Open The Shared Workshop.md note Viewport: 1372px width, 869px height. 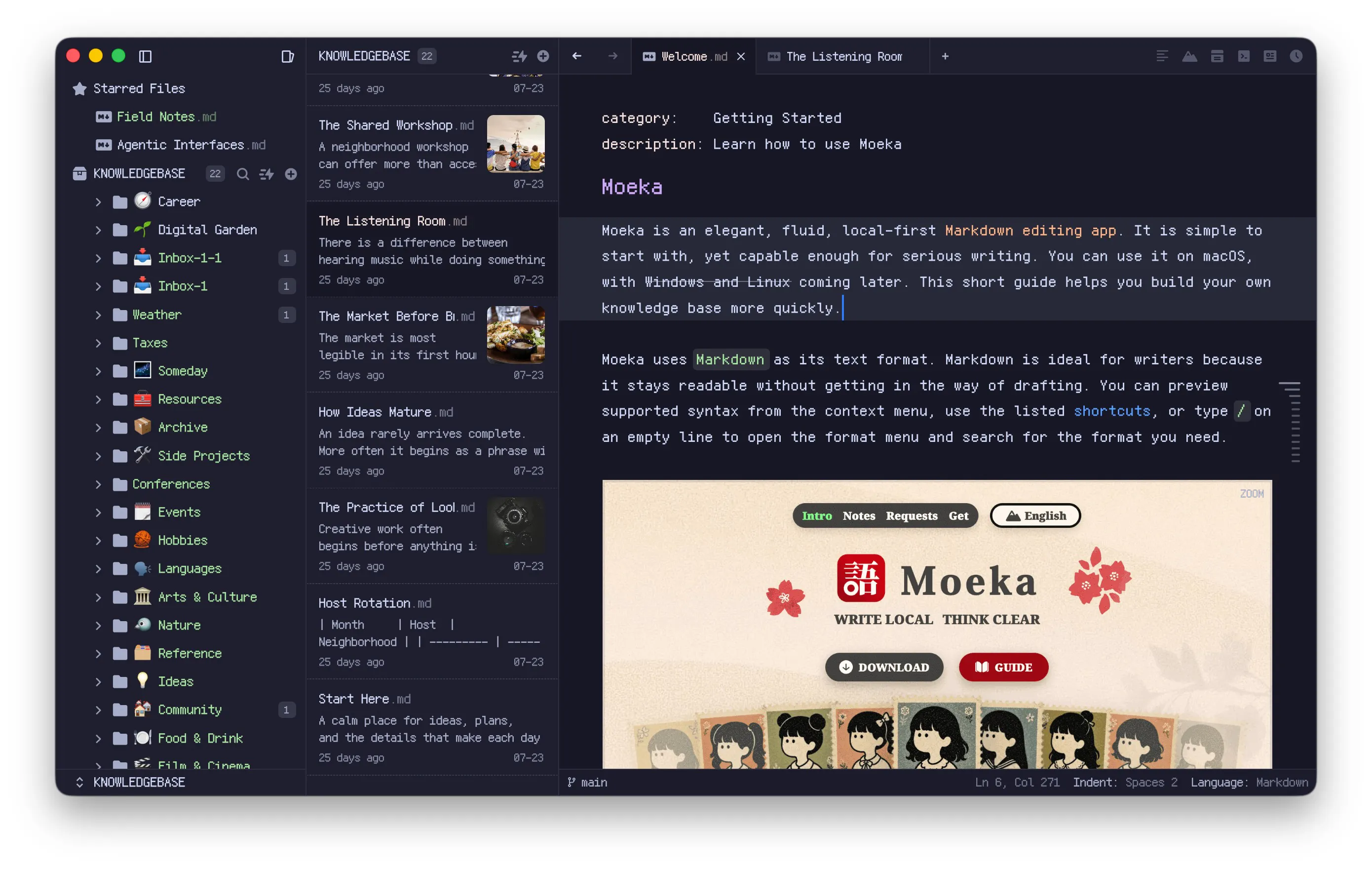pos(432,154)
